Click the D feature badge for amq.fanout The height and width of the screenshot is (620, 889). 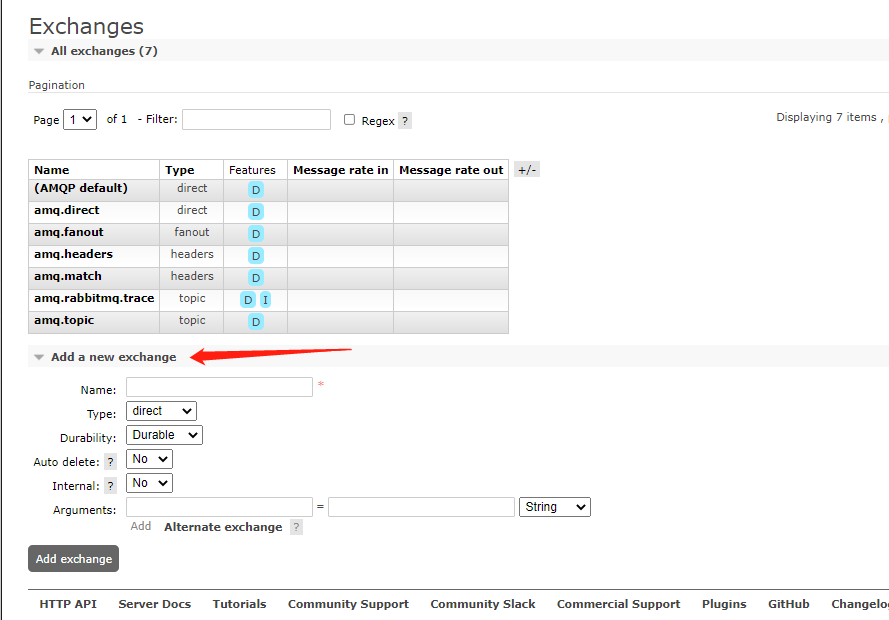256,233
